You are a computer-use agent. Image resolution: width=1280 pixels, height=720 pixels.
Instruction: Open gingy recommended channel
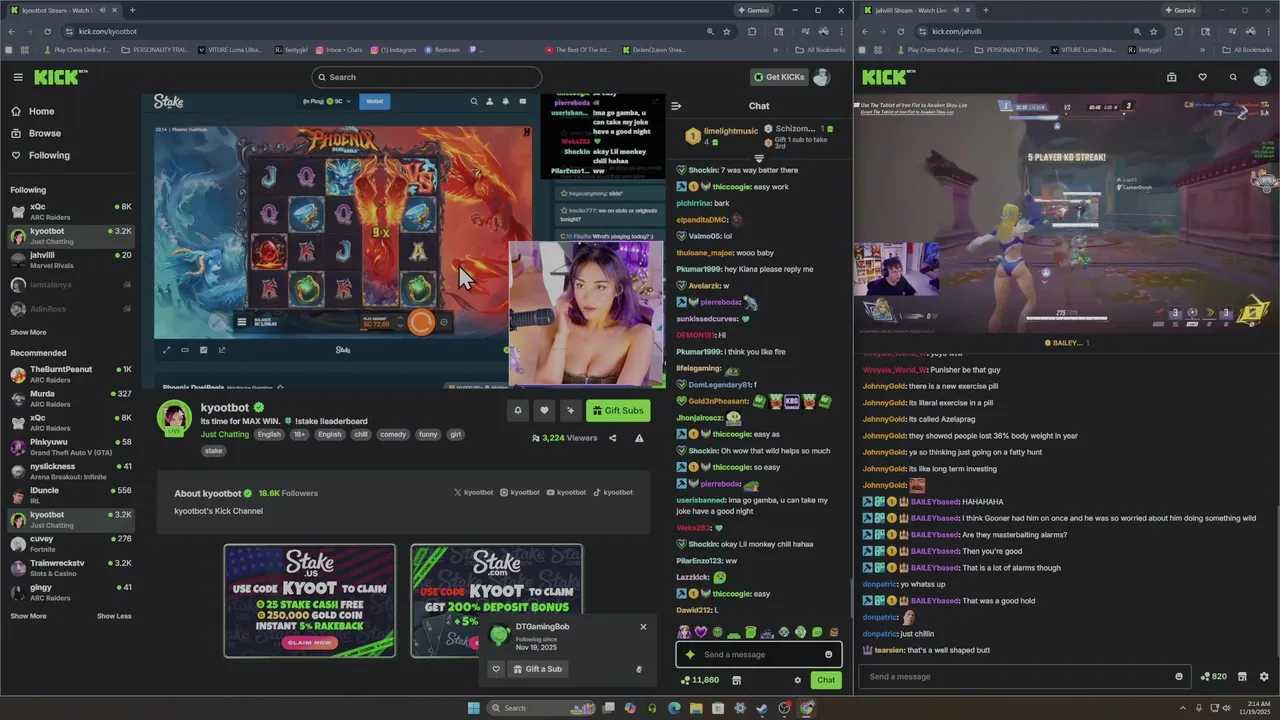tap(70, 592)
